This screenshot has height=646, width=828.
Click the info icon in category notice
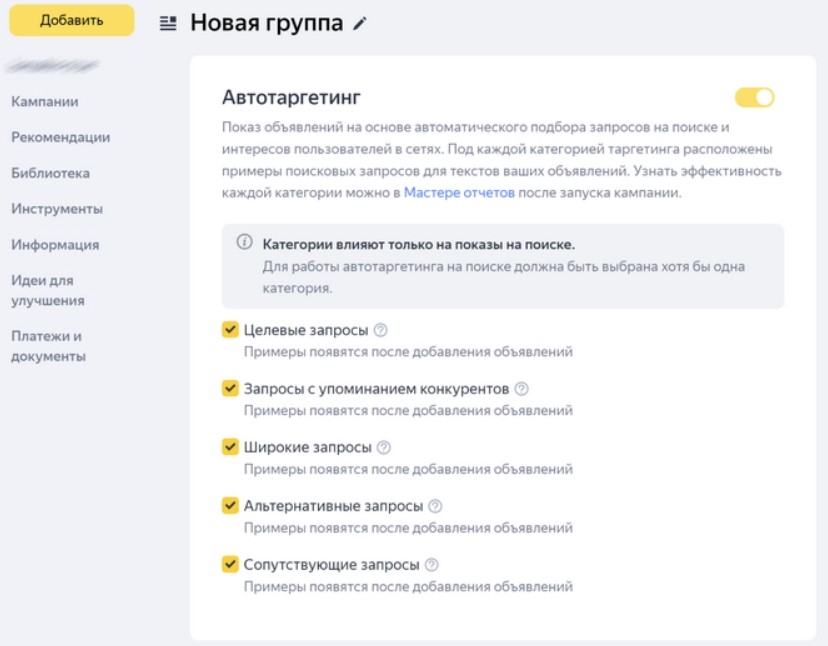point(244,243)
